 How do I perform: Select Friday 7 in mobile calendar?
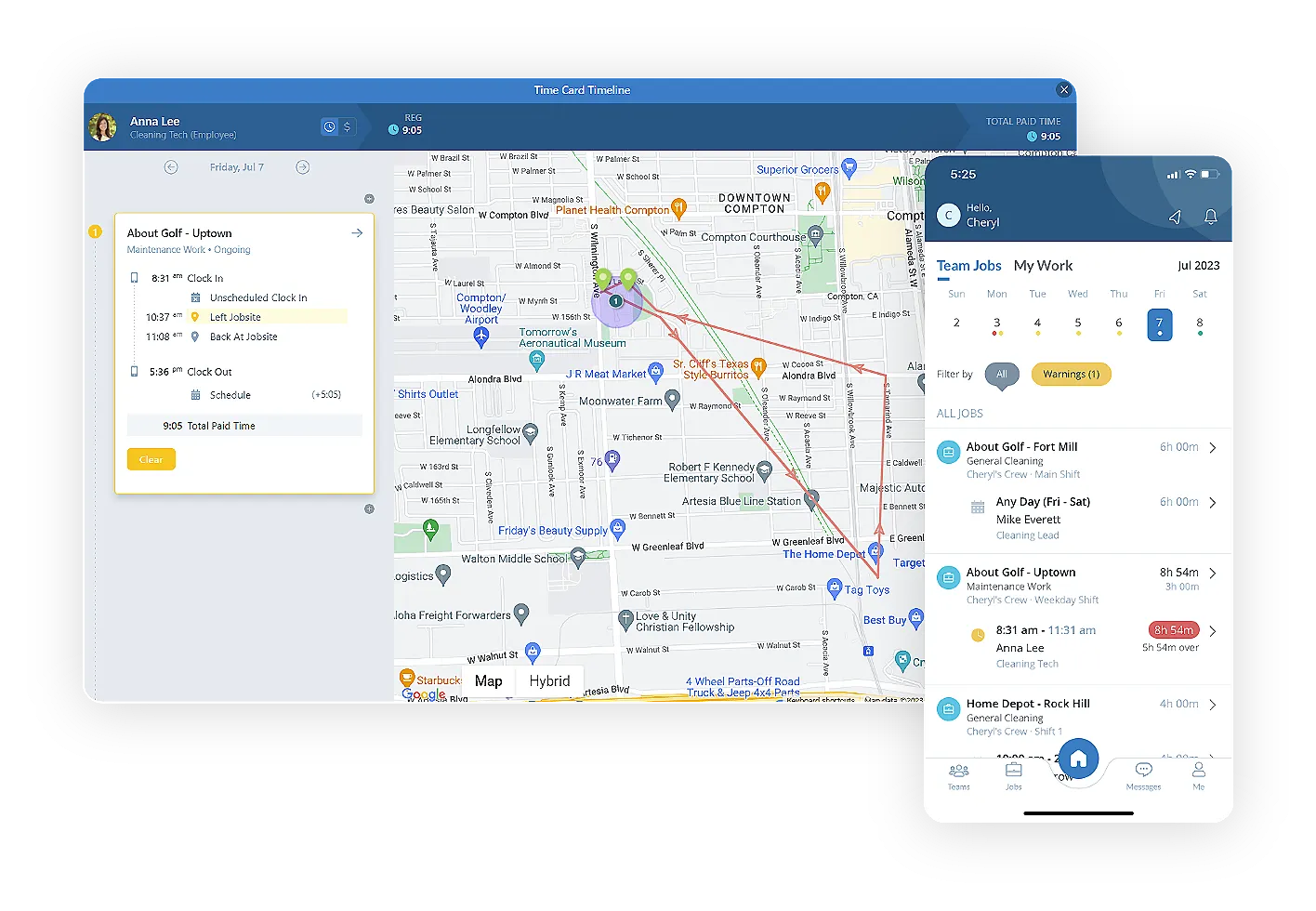pos(1159,324)
